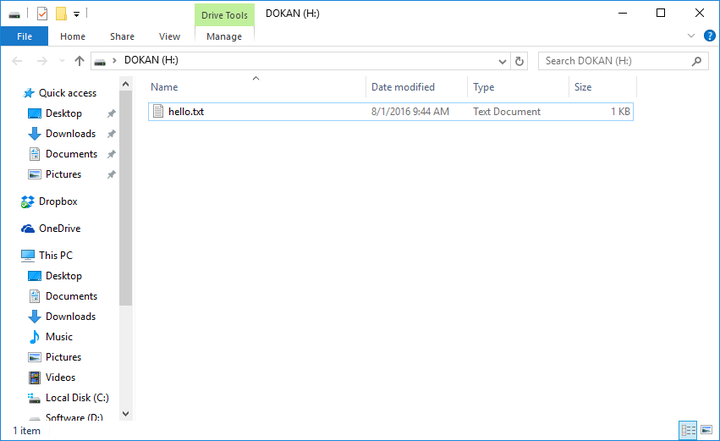This screenshot has height=441, width=720.
Task: Go forward with the Forward arrow
Action: (x=42, y=61)
